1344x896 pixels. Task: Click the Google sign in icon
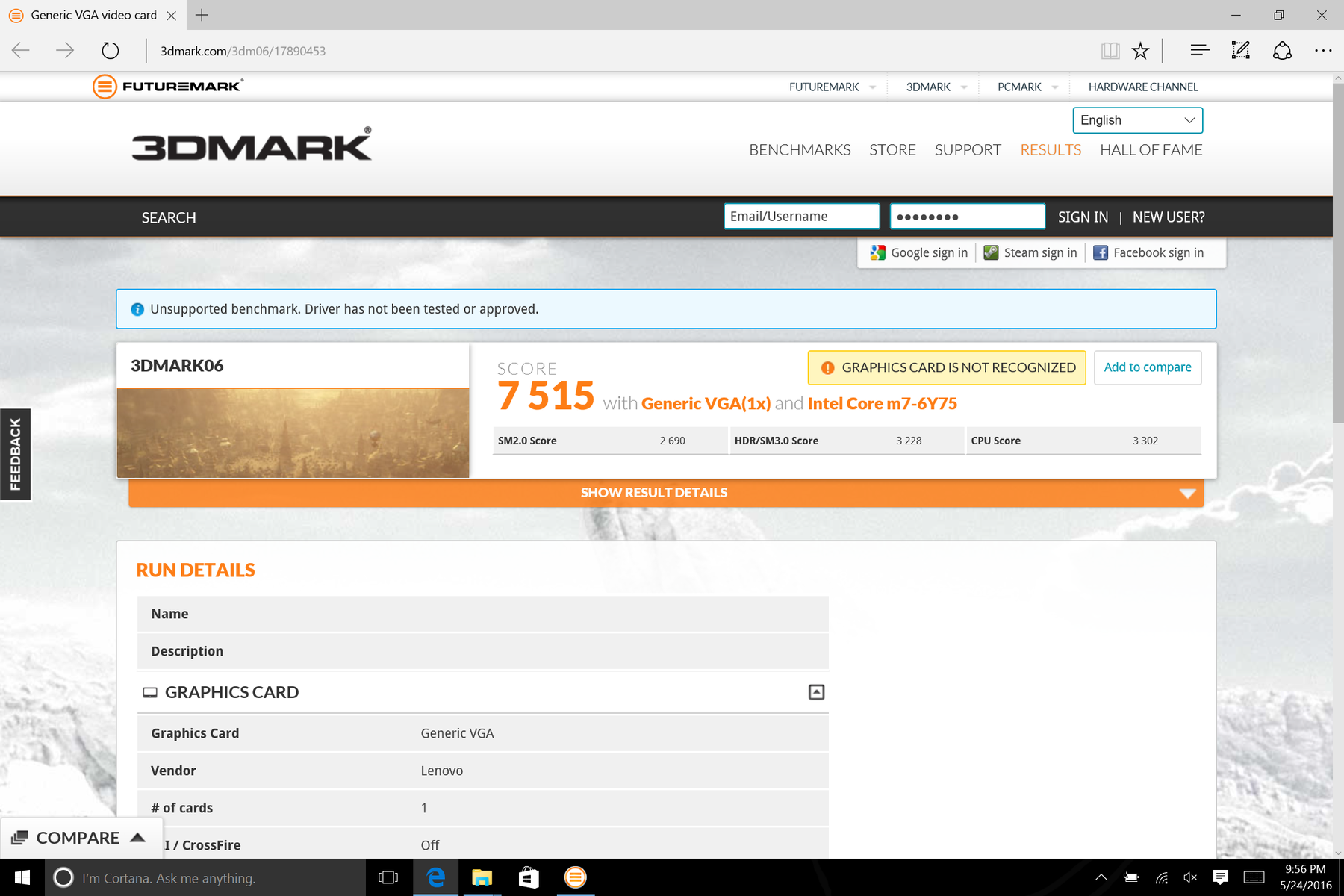pyautogui.click(x=877, y=253)
